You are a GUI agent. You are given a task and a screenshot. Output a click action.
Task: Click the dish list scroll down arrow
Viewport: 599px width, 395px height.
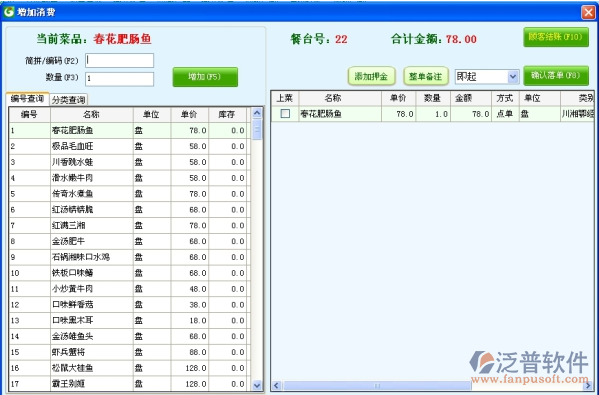click(x=257, y=385)
